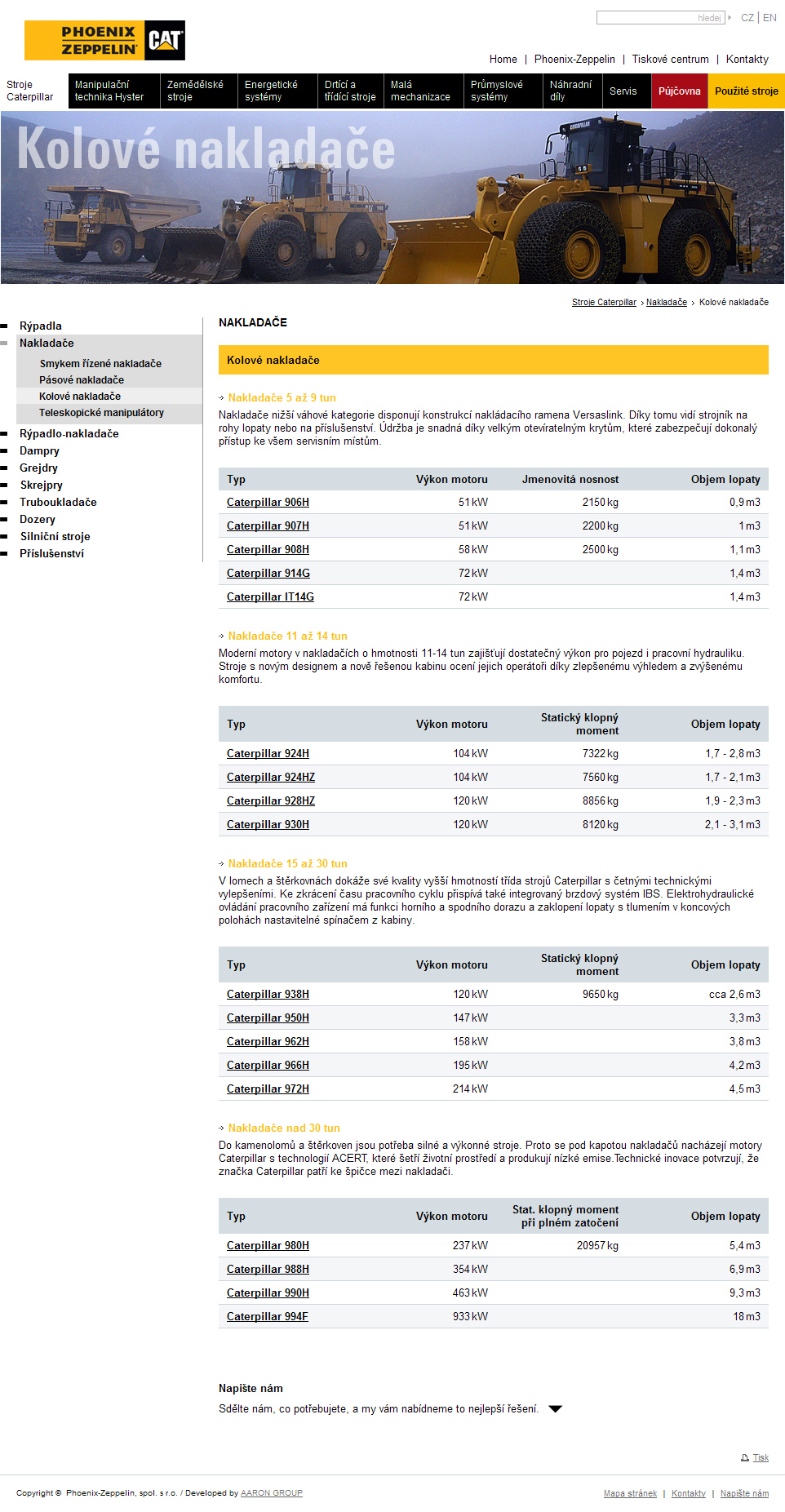Open the Caterpillar 966H link
Image resolution: width=785 pixels, height=1512 pixels.
pos(268,1065)
